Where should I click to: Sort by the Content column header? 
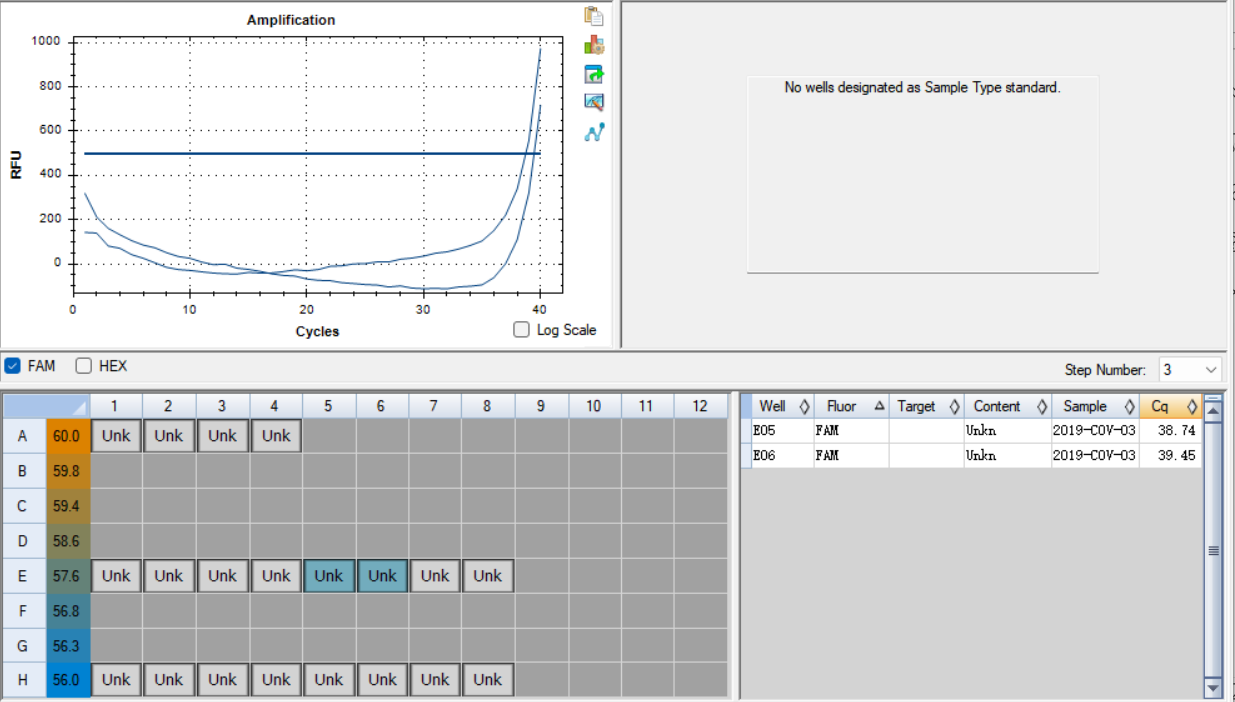click(x=1007, y=406)
